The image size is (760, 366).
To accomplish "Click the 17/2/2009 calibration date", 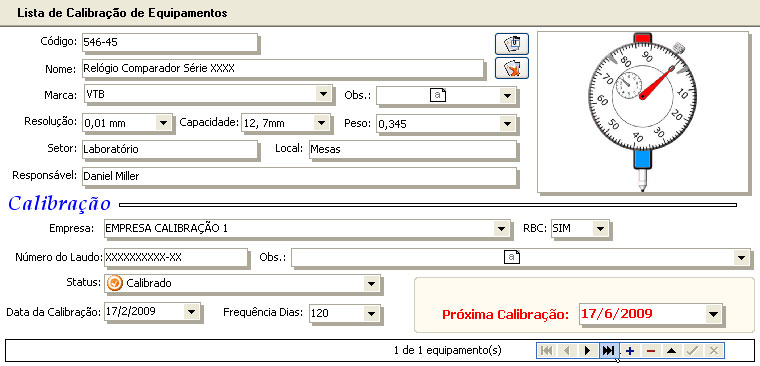I will pyautogui.click(x=130, y=311).
